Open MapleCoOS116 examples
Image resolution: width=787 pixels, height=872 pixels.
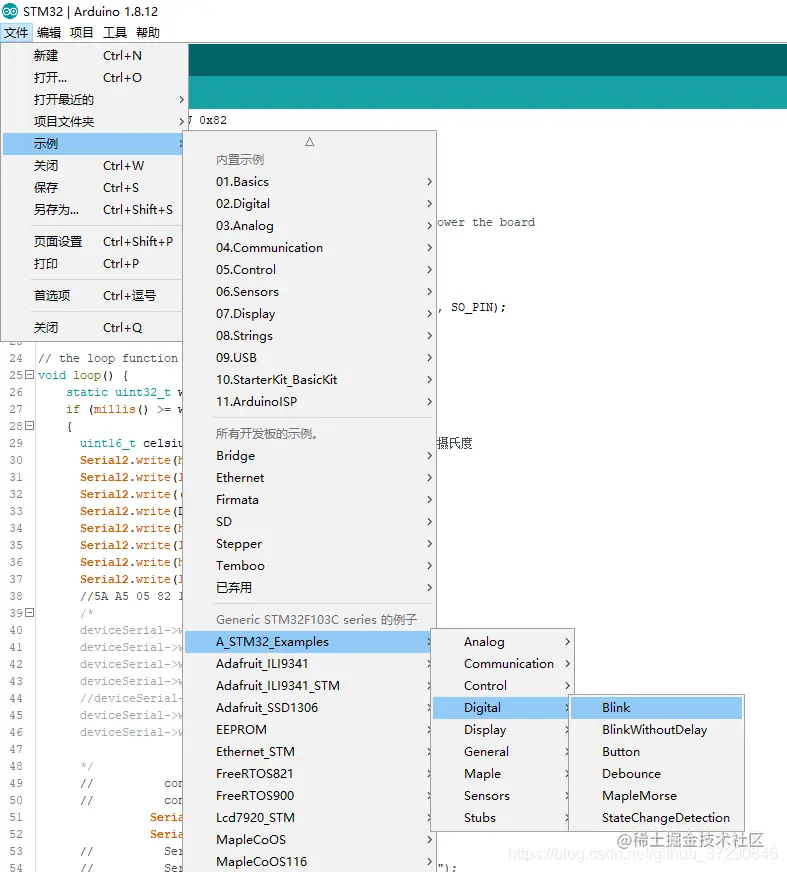[x=309, y=861]
